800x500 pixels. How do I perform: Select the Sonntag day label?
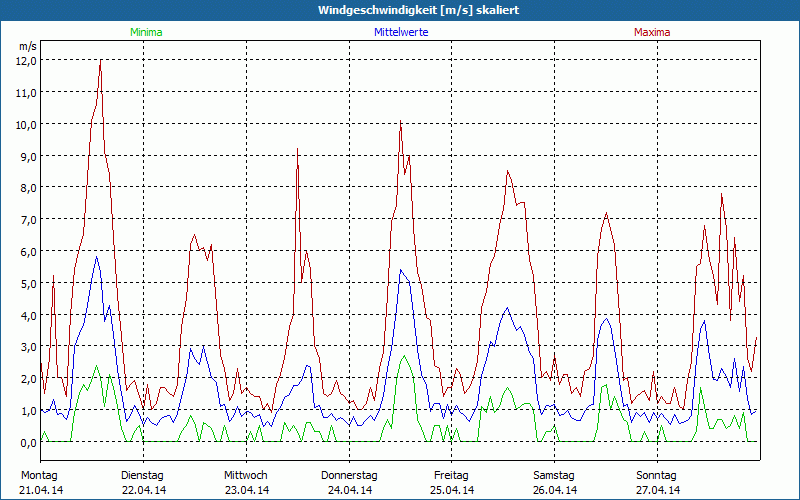pos(657,474)
